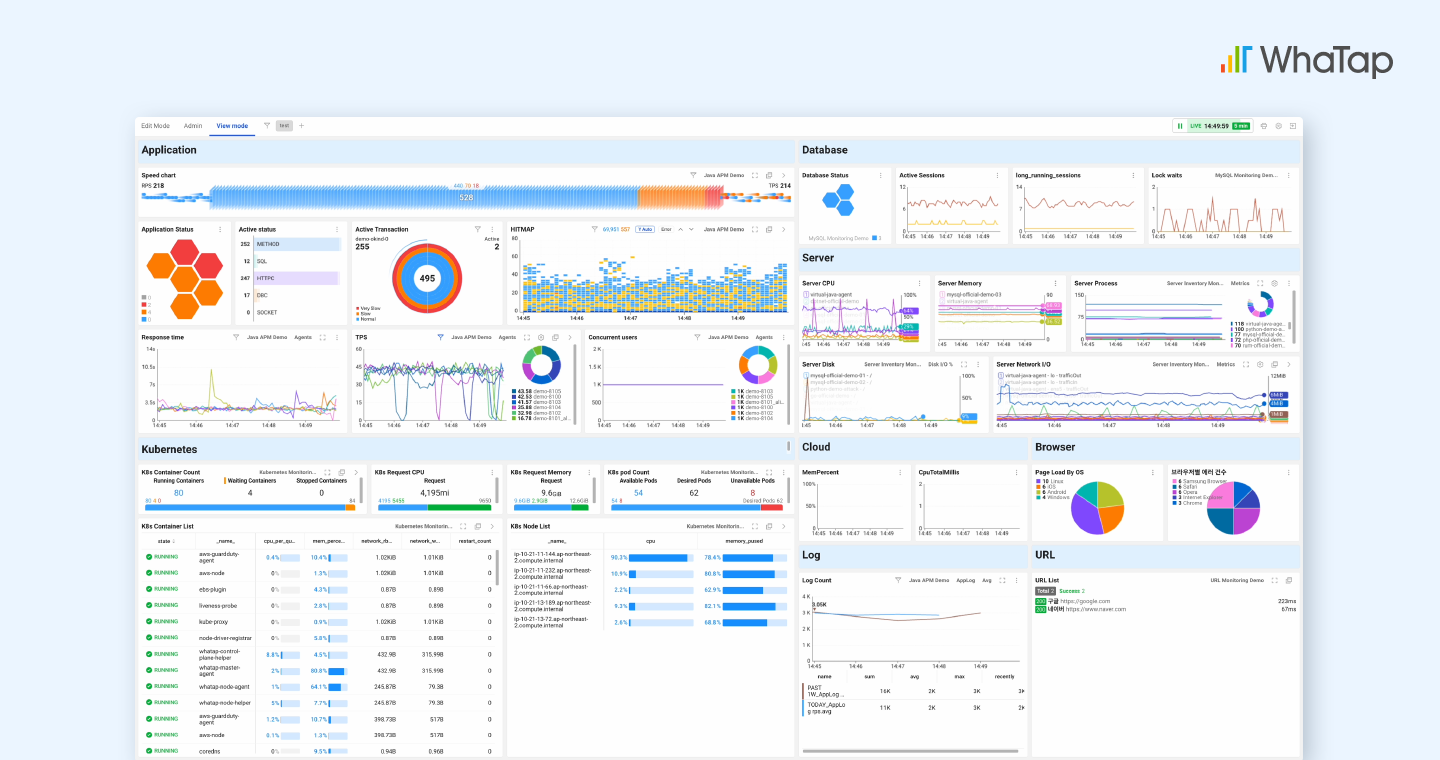
Task: Click the cpu bar showing 90.3% in K8s Node List
Action: 660,557
